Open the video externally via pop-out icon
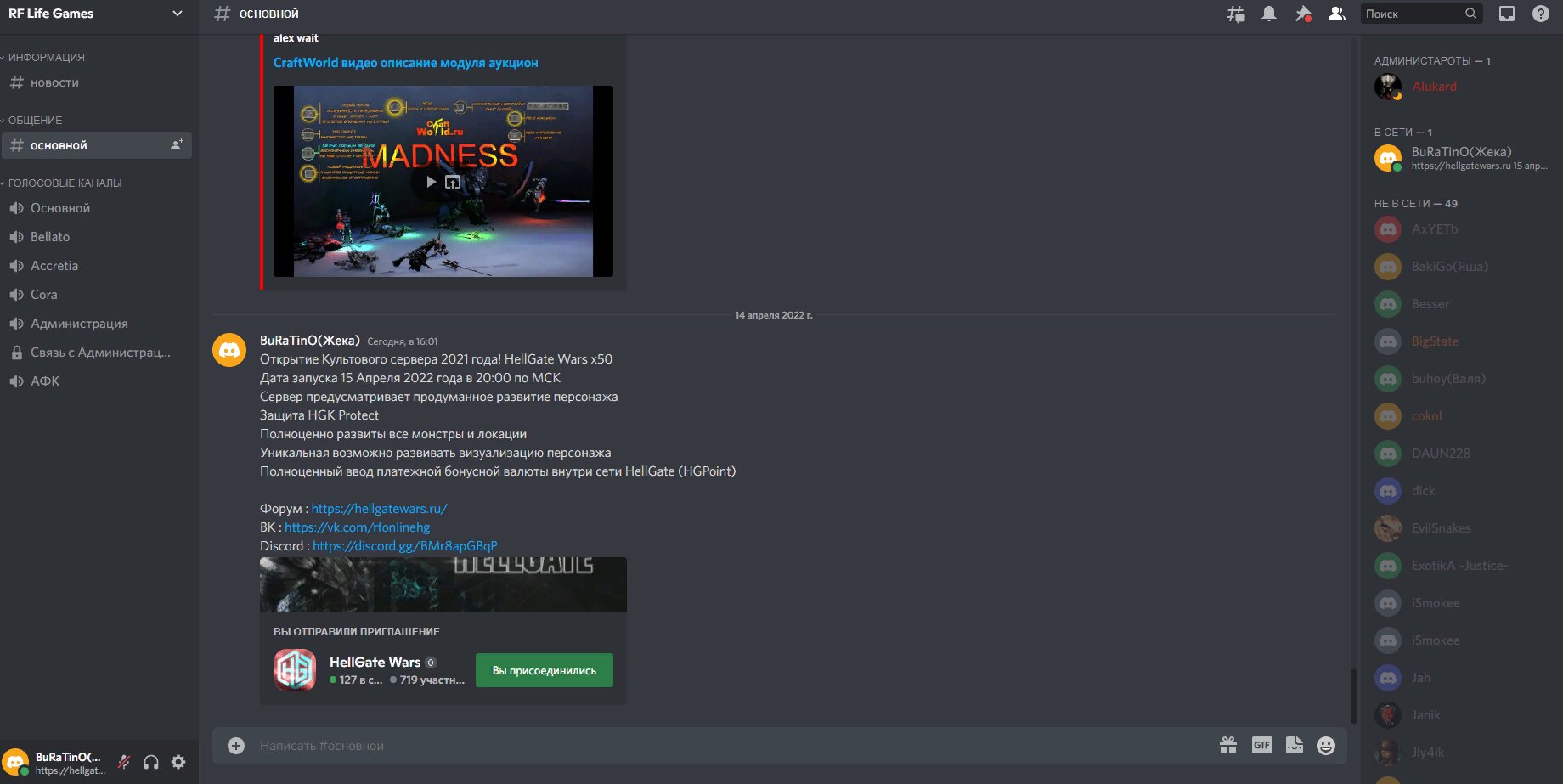Viewport: 1563px width, 784px height. (453, 182)
